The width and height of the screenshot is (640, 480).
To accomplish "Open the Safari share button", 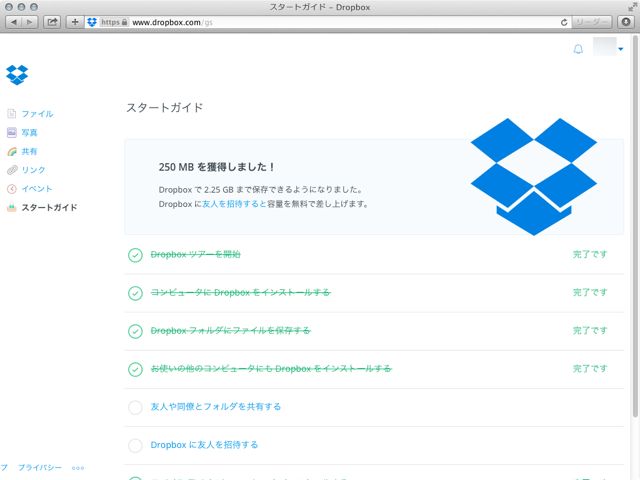I will click(52, 22).
